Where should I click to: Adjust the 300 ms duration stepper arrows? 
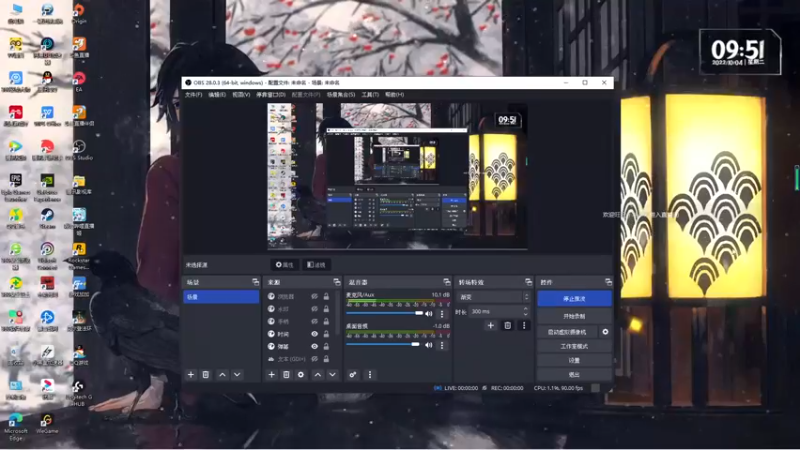526,311
